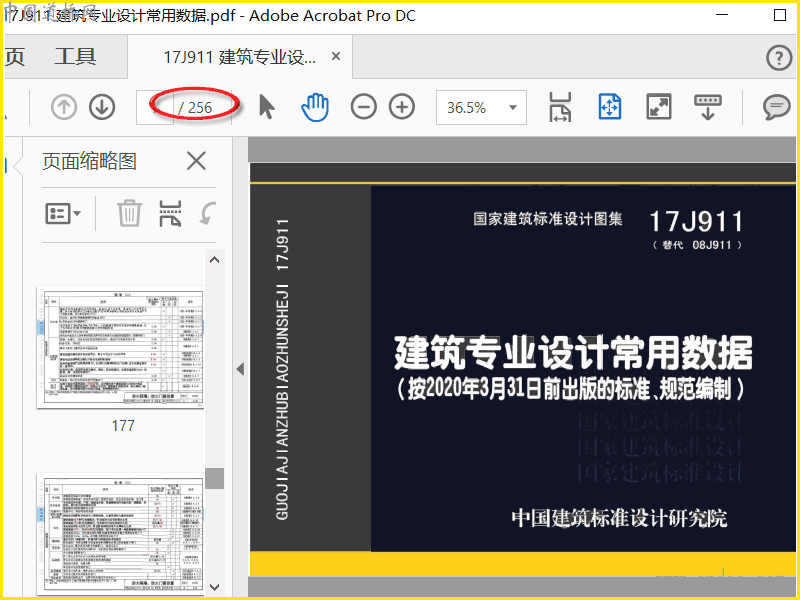Add a comment with speech bubble icon
800x600 pixels.
777,107
